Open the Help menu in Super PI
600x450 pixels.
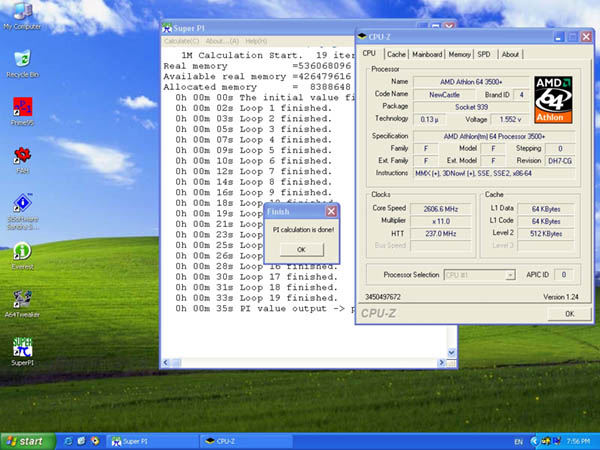(x=256, y=41)
